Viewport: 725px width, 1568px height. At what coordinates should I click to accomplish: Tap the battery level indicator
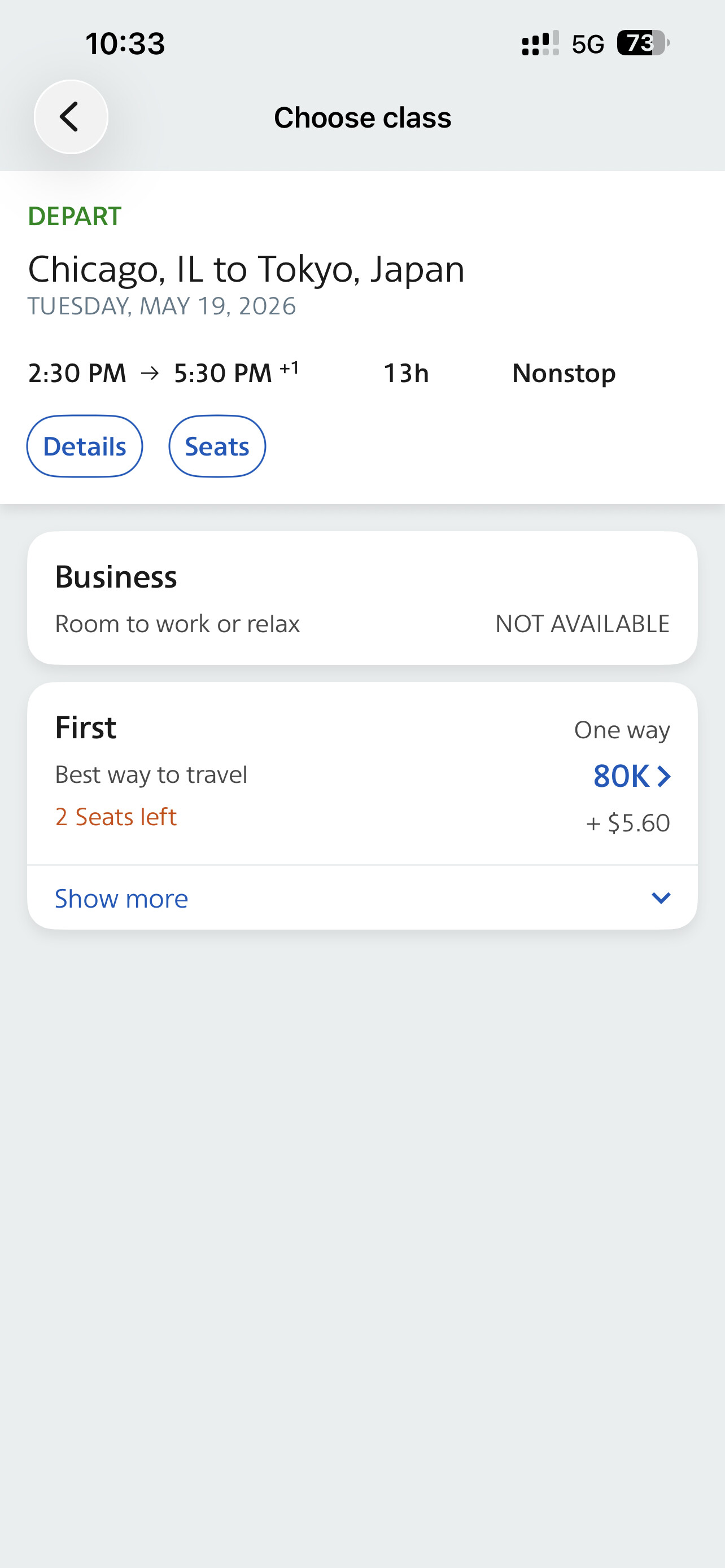pyautogui.click(x=642, y=43)
